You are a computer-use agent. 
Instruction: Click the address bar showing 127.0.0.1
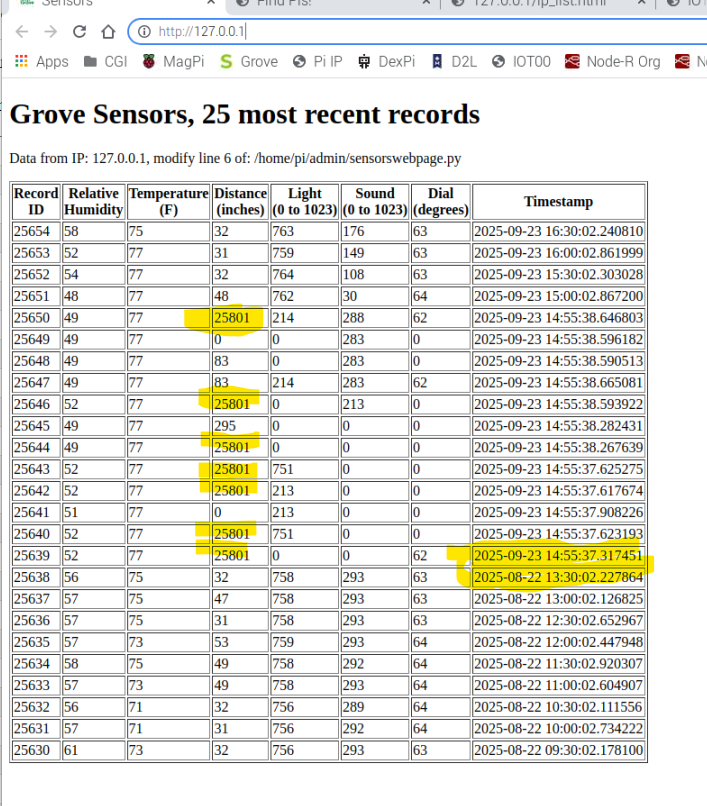click(x=400, y=32)
